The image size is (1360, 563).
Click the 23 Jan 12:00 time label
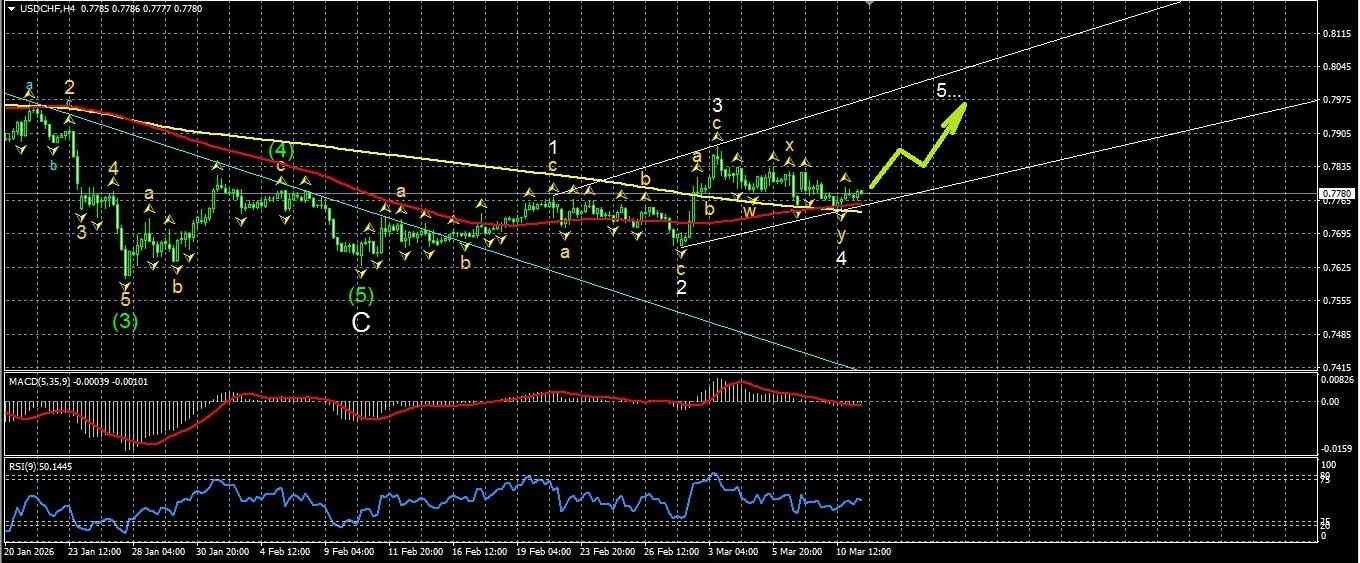click(x=95, y=551)
